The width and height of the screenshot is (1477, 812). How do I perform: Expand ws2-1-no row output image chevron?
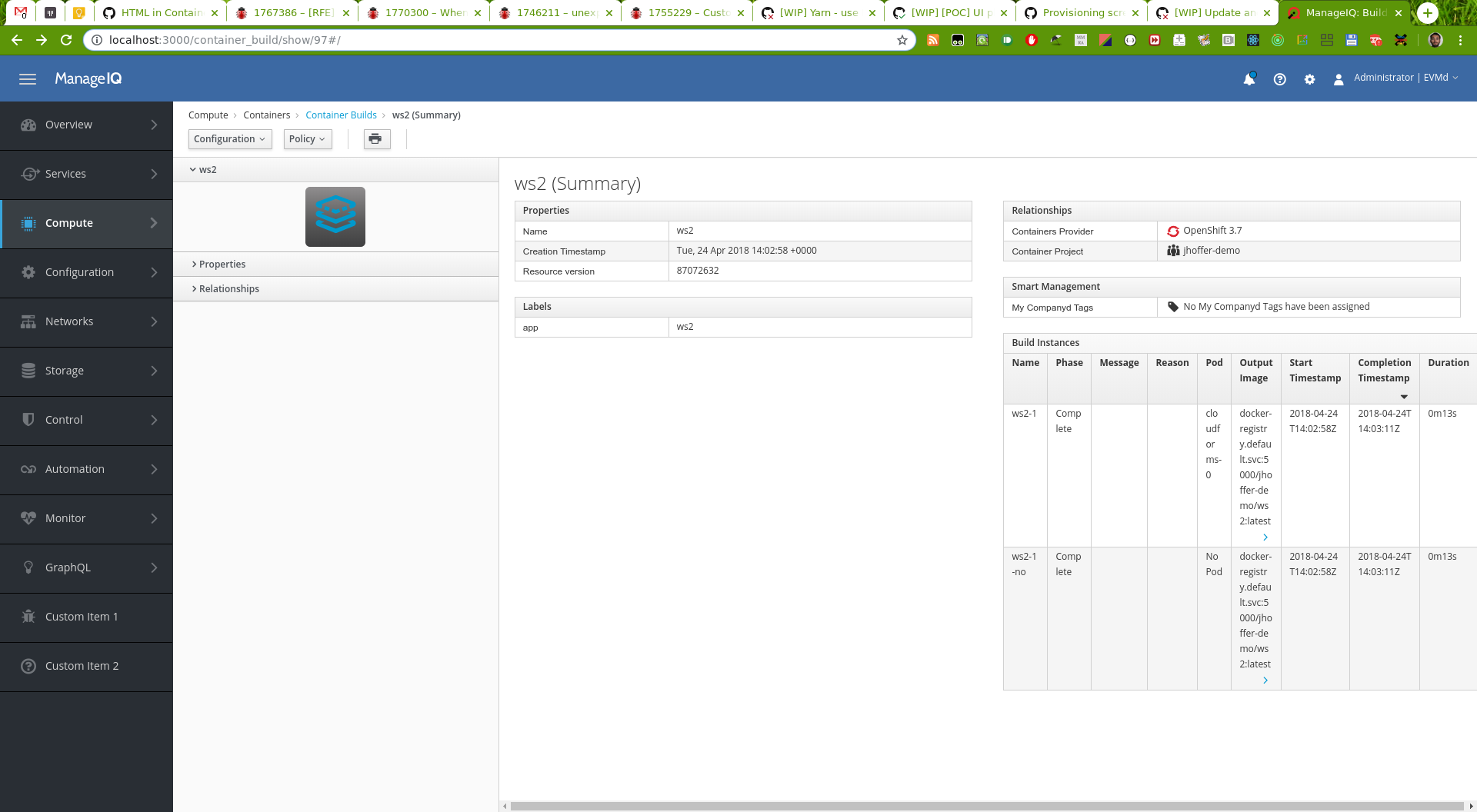pos(1265,681)
